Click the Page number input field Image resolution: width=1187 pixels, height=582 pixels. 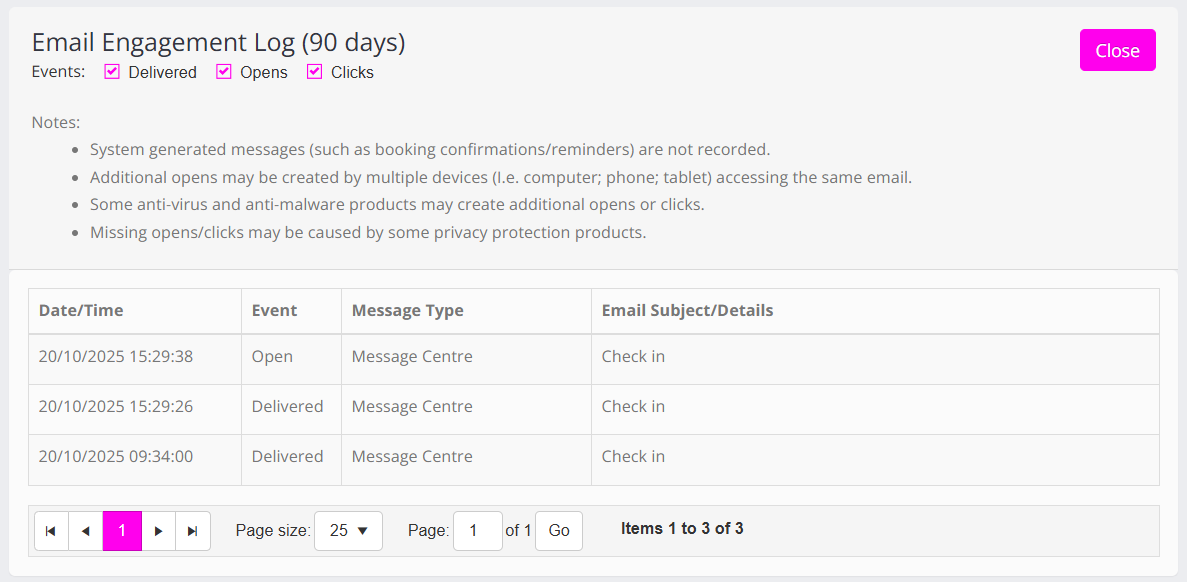(x=477, y=531)
